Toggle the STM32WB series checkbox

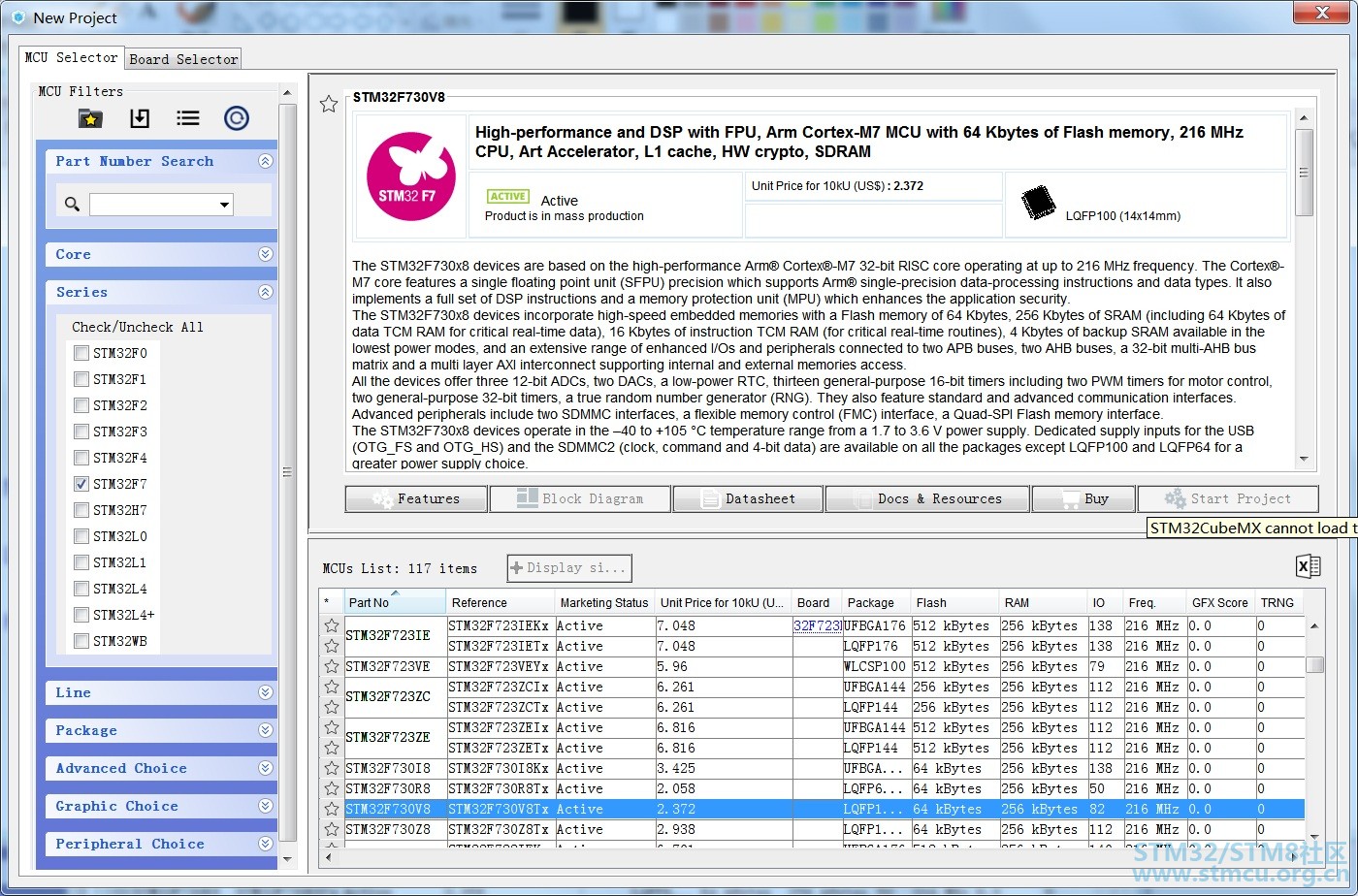tap(81, 641)
